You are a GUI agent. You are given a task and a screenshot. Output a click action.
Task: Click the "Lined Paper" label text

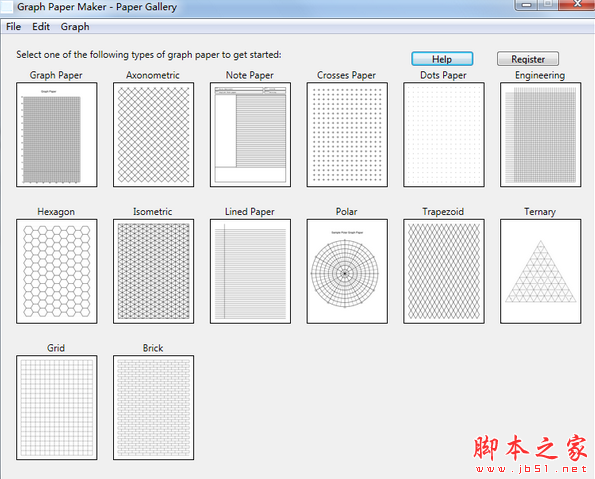click(x=250, y=212)
